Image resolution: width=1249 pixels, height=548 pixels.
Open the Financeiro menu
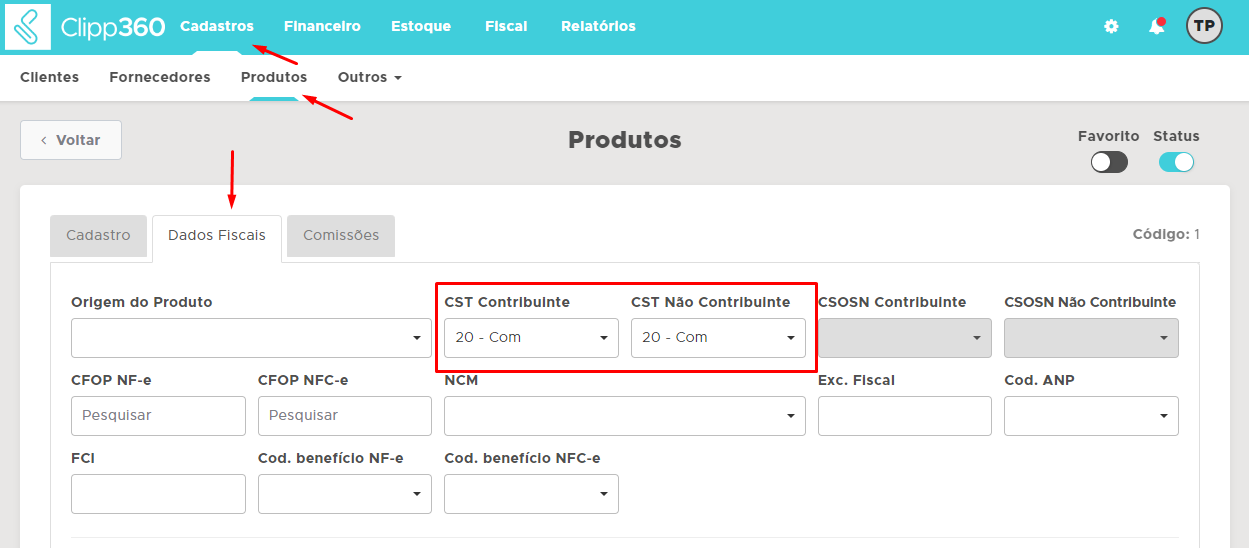tap(322, 27)
